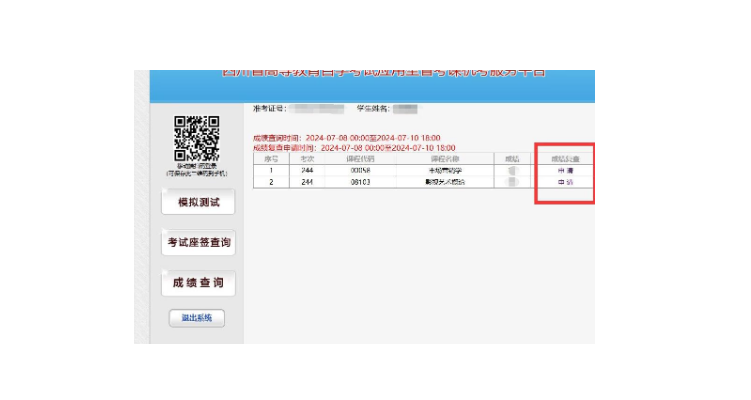The width and height of the screenshot is (751, 400).
Task: Click the 课程代码 column header
Action: pyautogui.click(x=361, y=159)
